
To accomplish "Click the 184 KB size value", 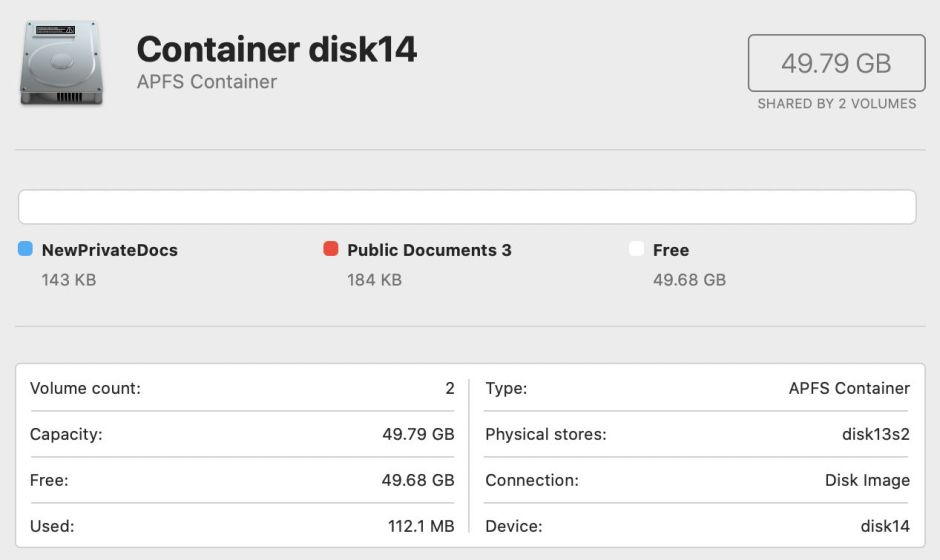I will pos(374,280).
